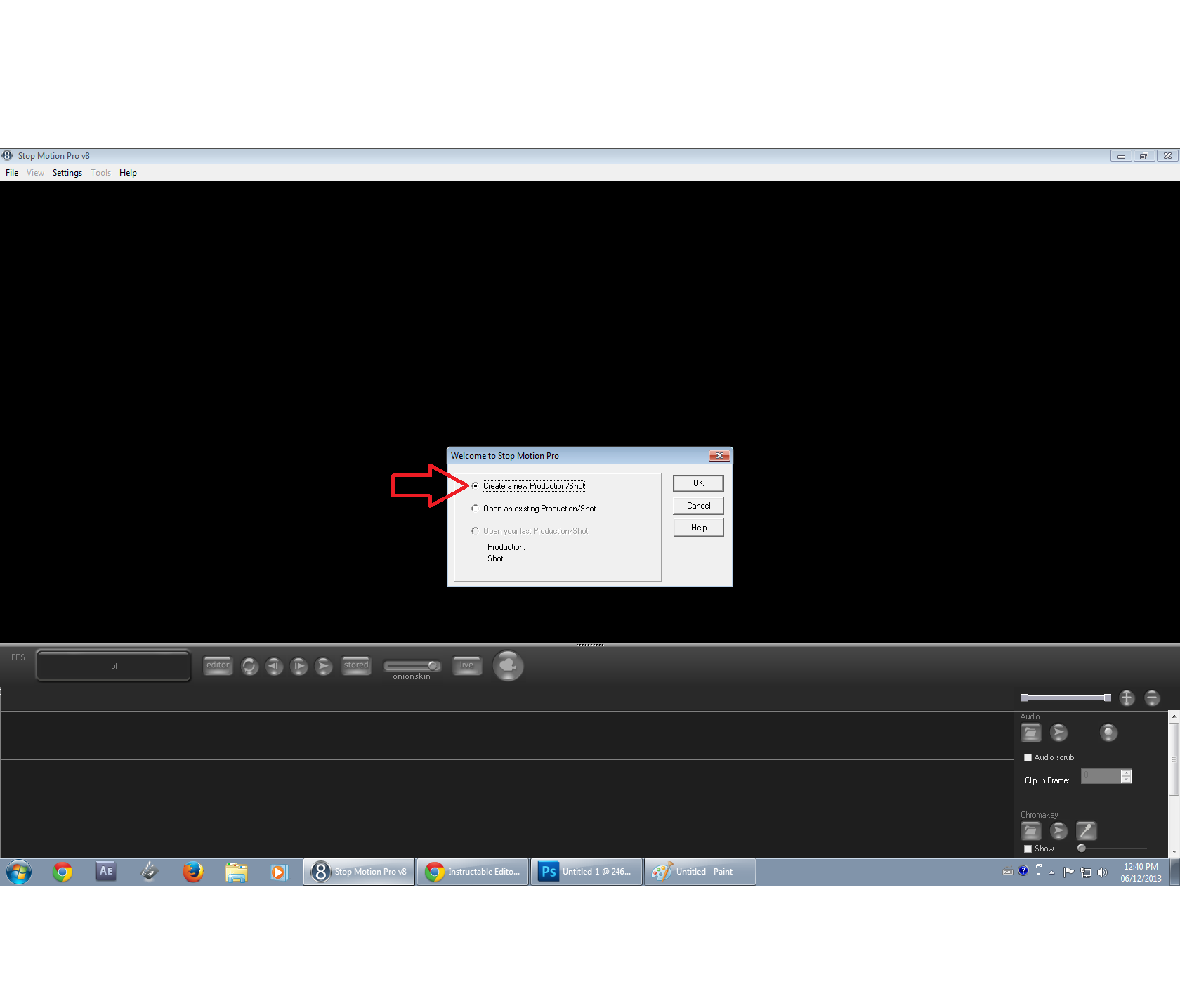Confirm the welcome dialog with OK
Image resolution: width=1180 pixels, height=1008 pixels.
(x=697, y=483)
